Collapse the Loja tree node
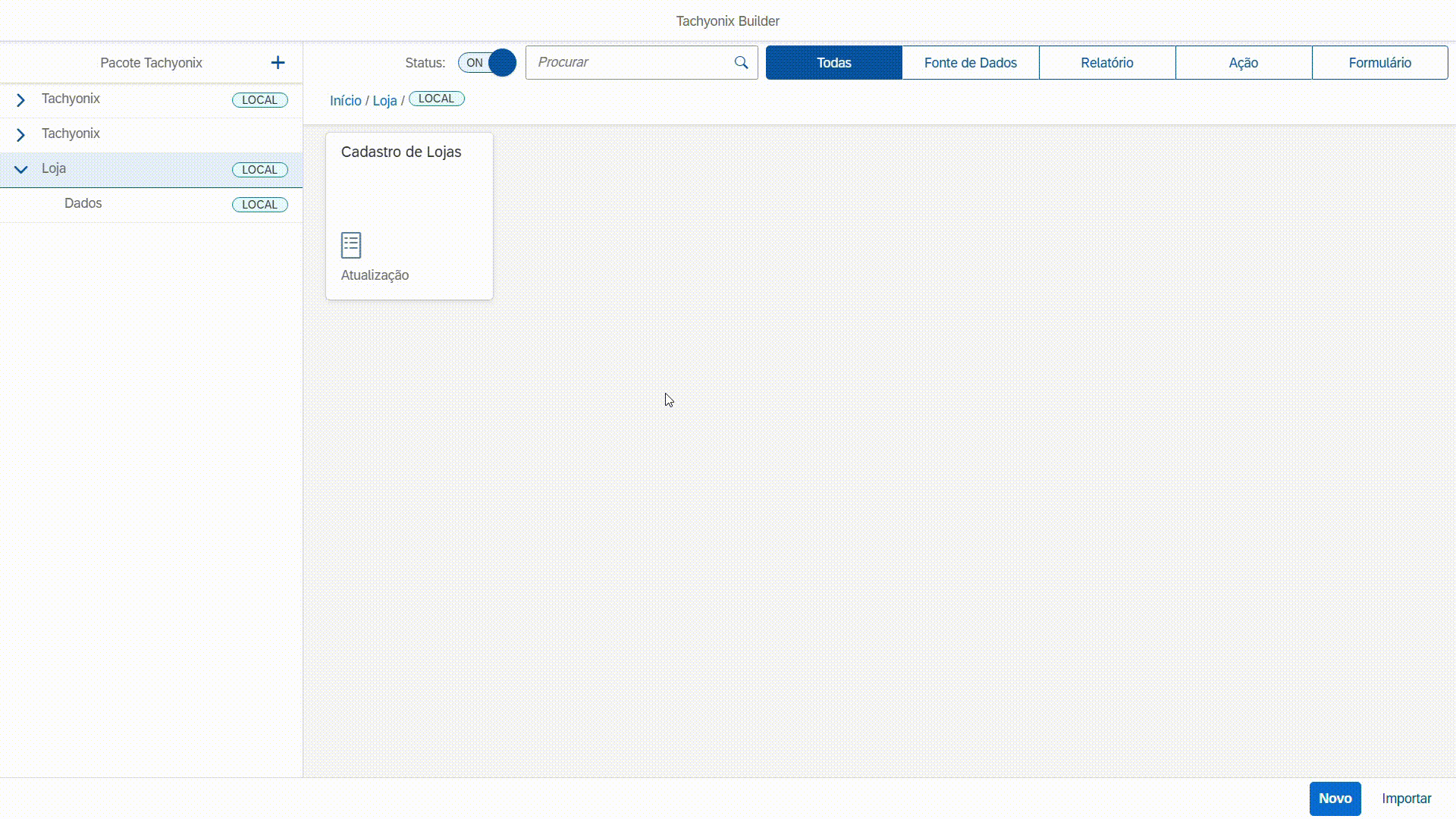 (21, 170)
